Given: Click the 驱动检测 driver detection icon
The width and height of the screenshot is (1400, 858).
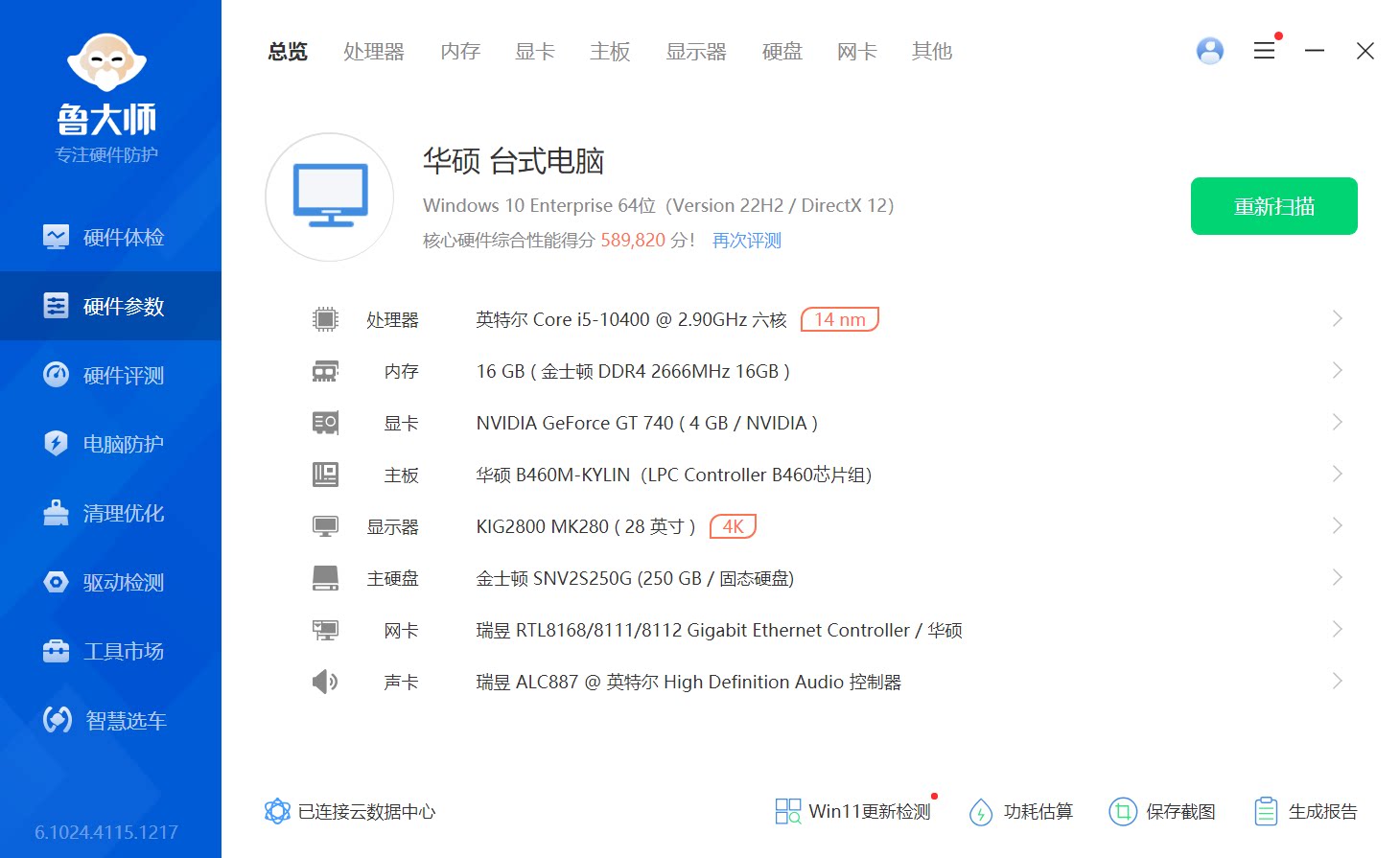Looking at the screenshot, I should coord(56,582).
